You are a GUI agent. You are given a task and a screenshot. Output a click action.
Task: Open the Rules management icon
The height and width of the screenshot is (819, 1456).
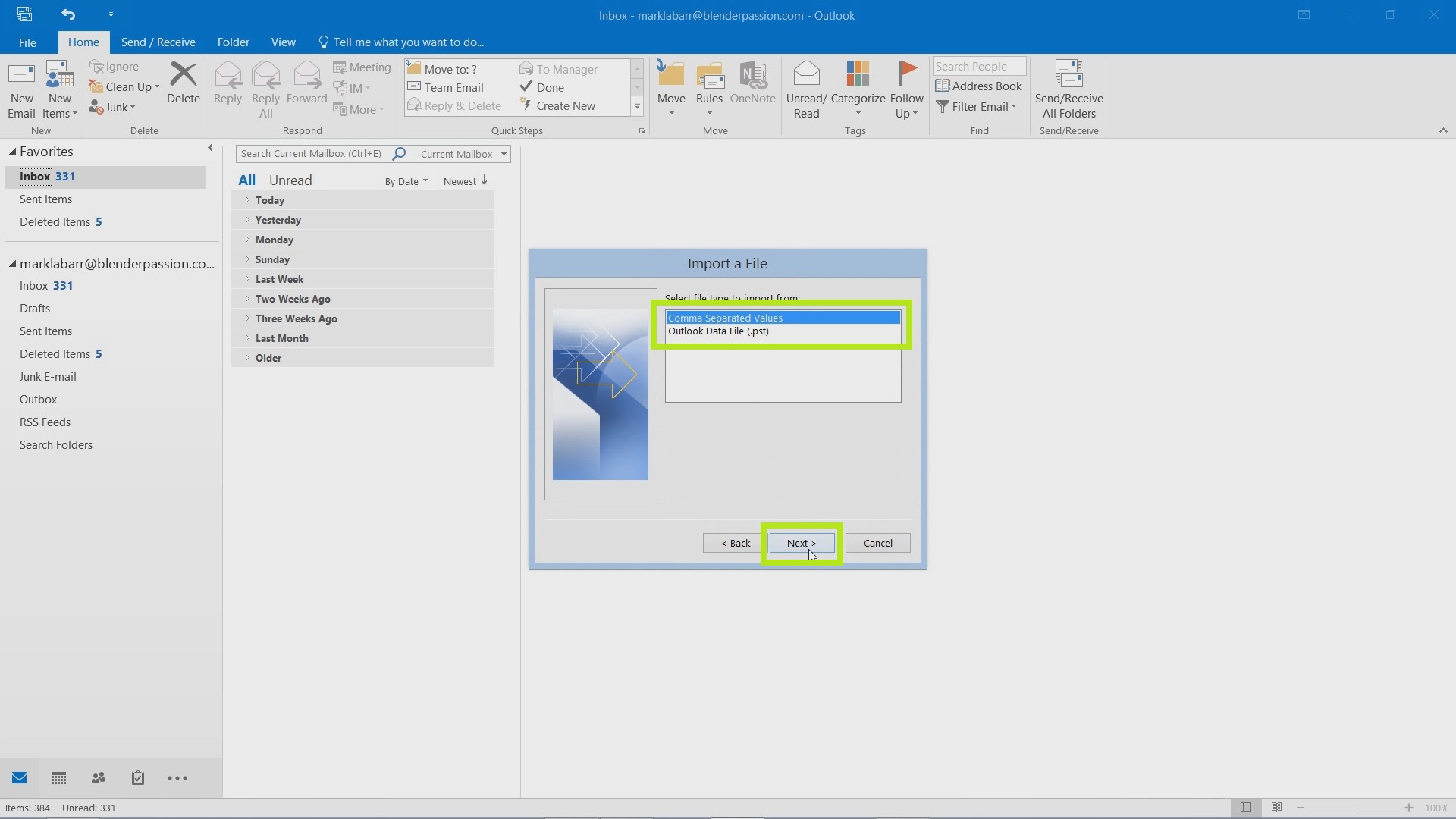(x=711, y=89)
